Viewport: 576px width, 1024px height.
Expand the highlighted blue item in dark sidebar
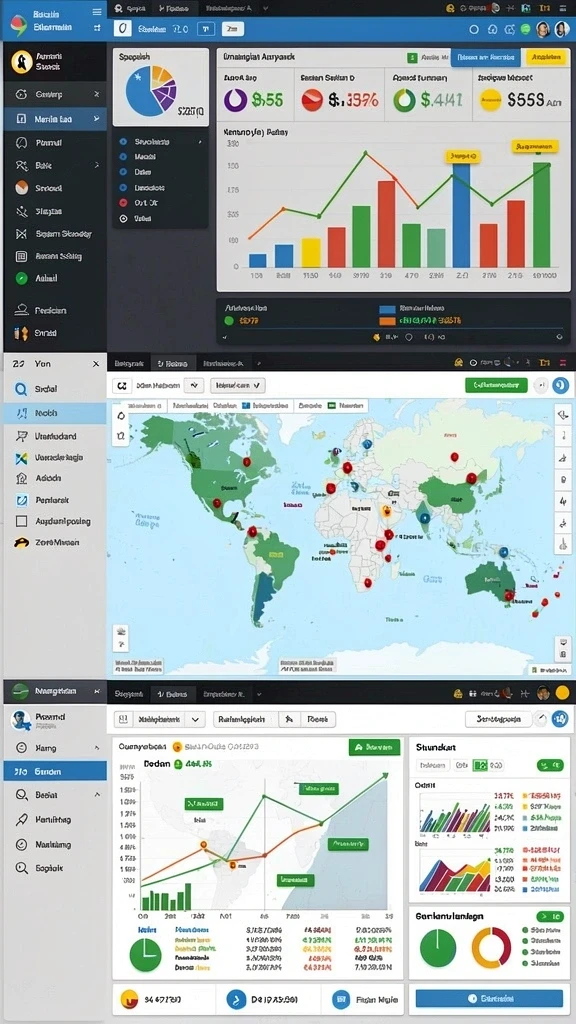[55, 119]
